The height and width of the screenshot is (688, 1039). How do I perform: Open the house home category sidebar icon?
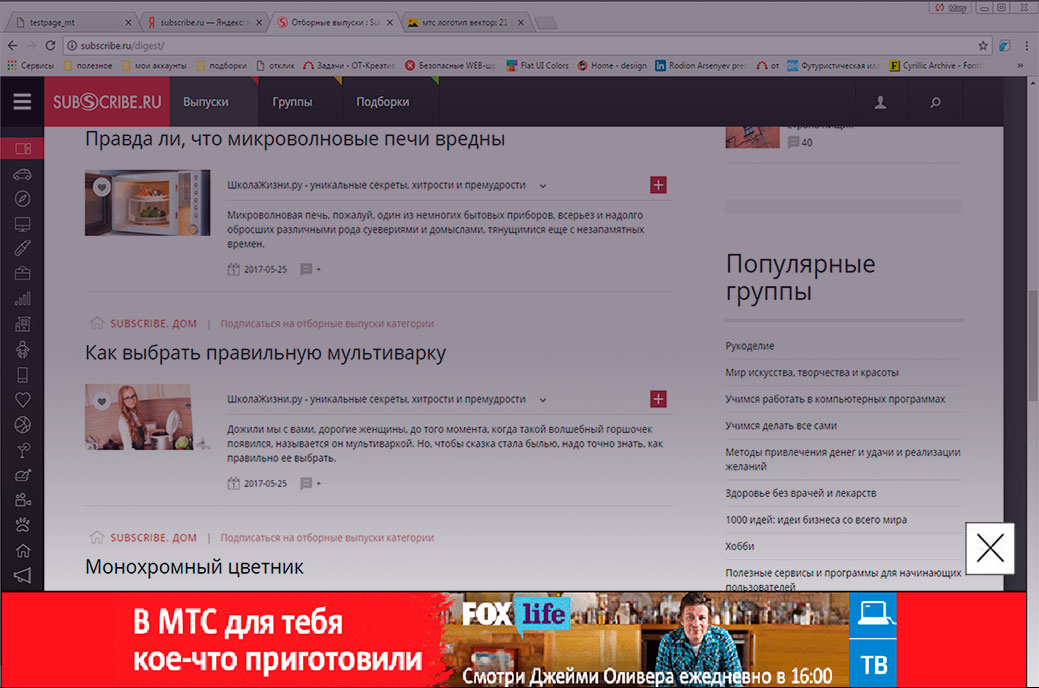coord(22,550)
